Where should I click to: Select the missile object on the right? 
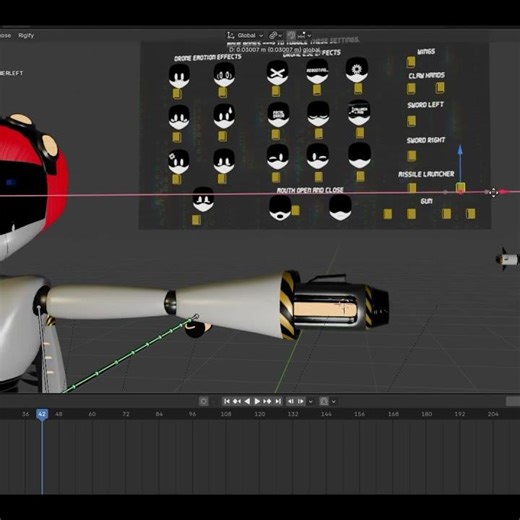pos(508,259)
